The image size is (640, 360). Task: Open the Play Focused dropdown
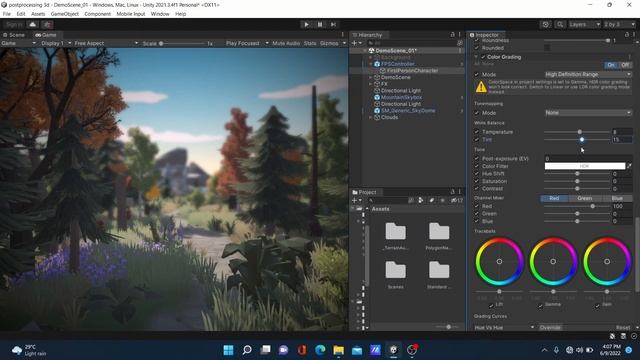[247, 43]
